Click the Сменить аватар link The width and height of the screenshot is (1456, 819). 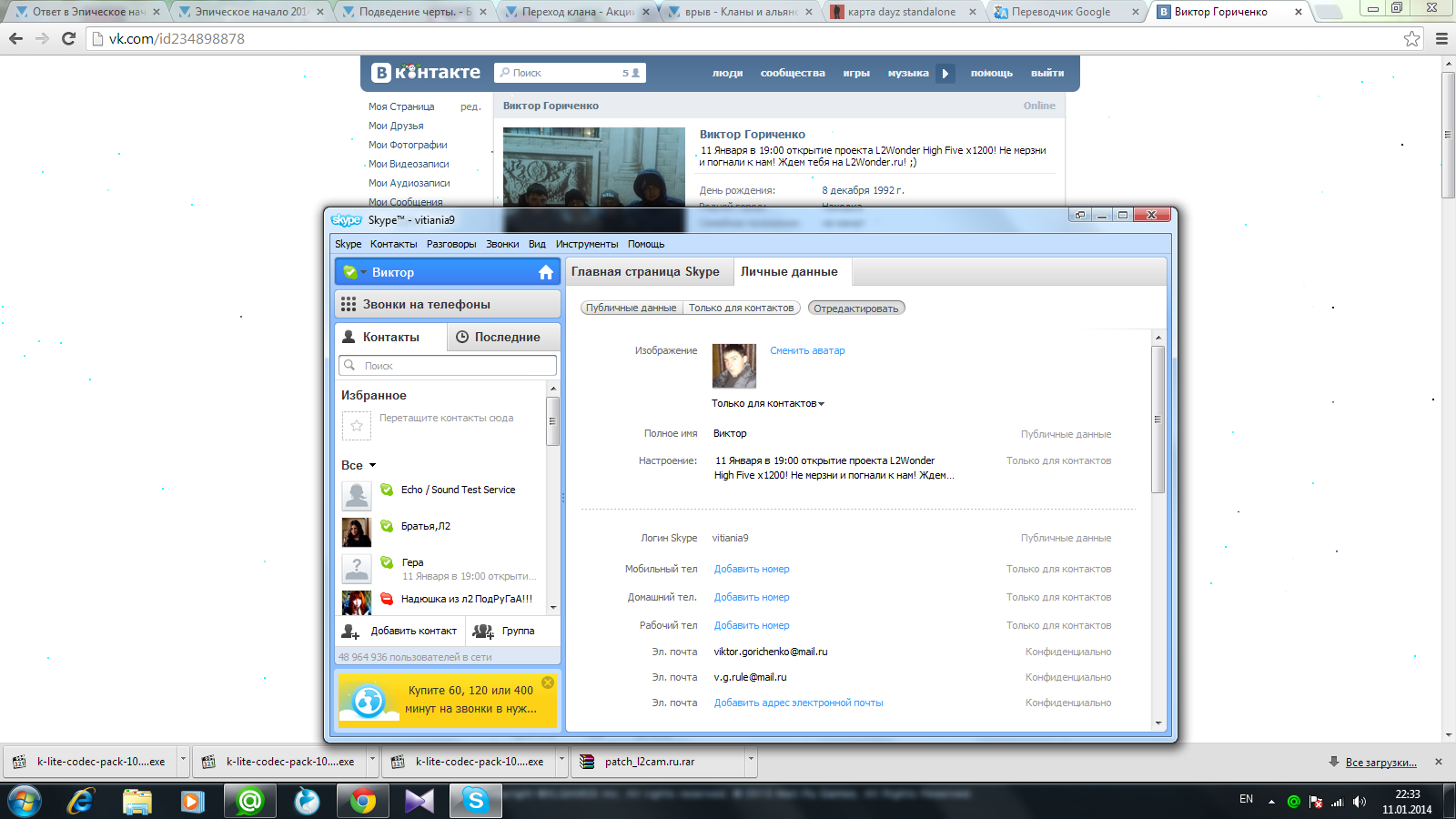pyautogui.click(x=807, y=350)
